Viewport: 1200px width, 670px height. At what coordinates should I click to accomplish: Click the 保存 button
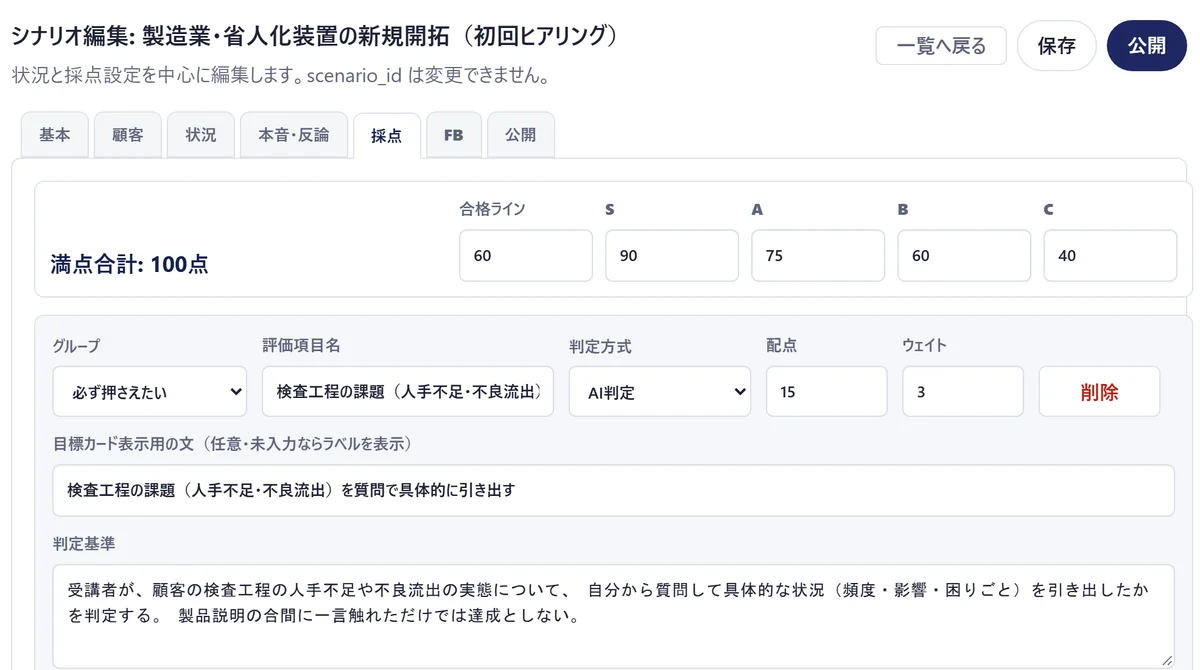1057,46
